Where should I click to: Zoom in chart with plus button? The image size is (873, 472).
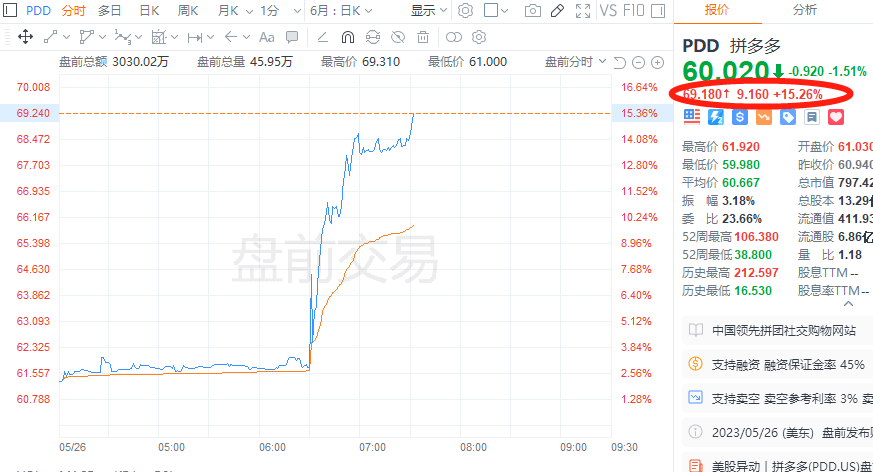[x=658, y=62]
